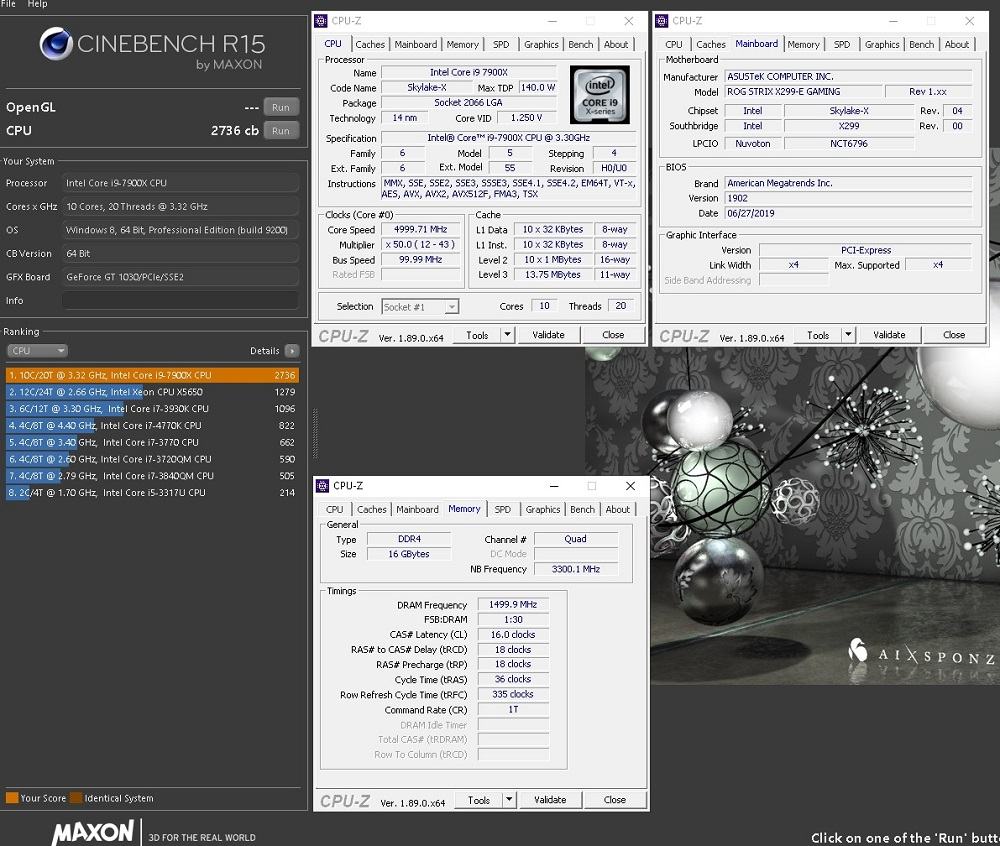Image resolution: width=1000 pixels, height=846 pixels.
Task: Select the i5-3317U ranking row
Action: 152,493
